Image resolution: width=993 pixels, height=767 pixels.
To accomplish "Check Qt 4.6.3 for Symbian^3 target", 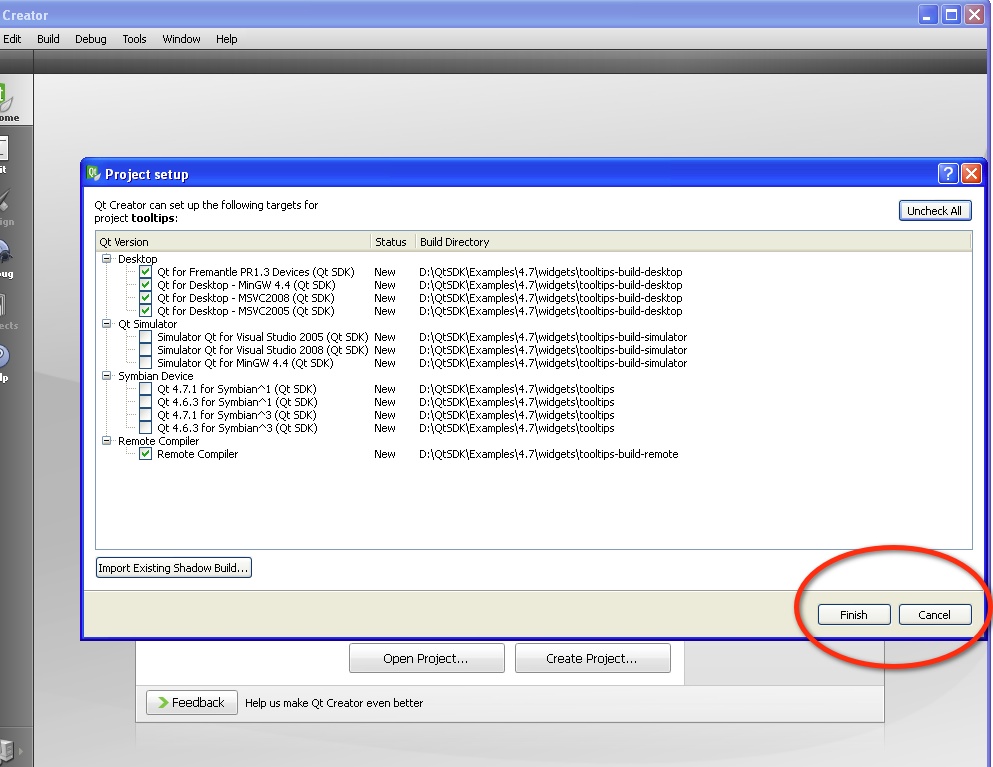I will (x=146, y=428).
